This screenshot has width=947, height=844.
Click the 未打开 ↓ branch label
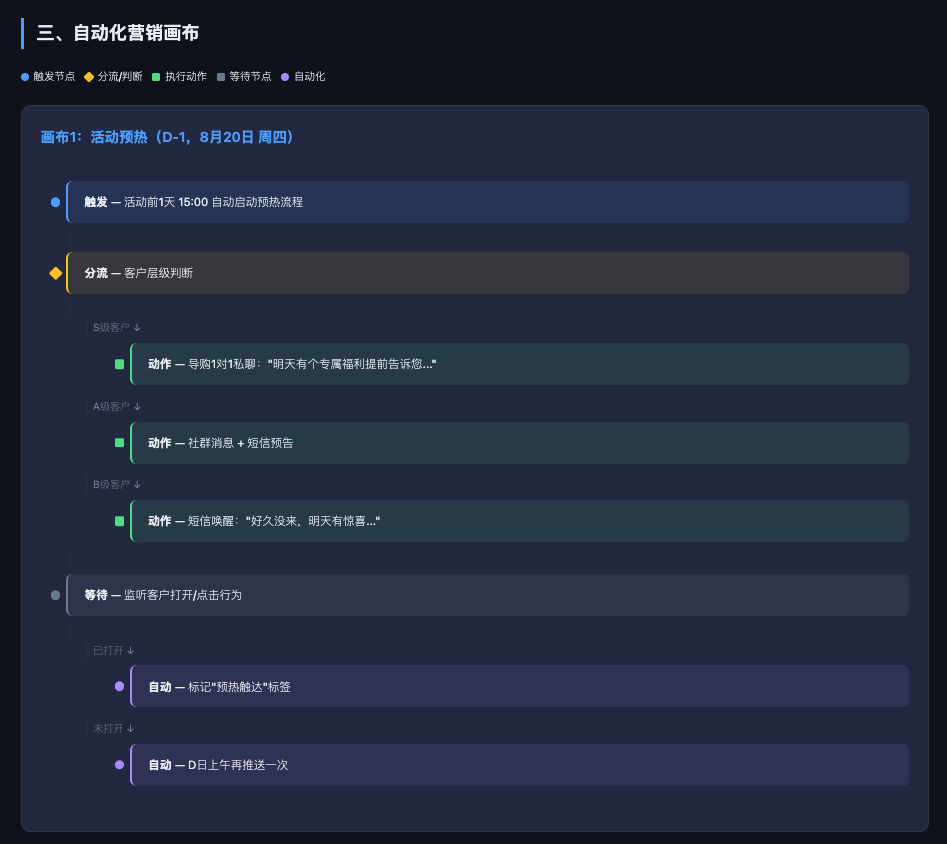pyautogui.click(x=114, y=729)
